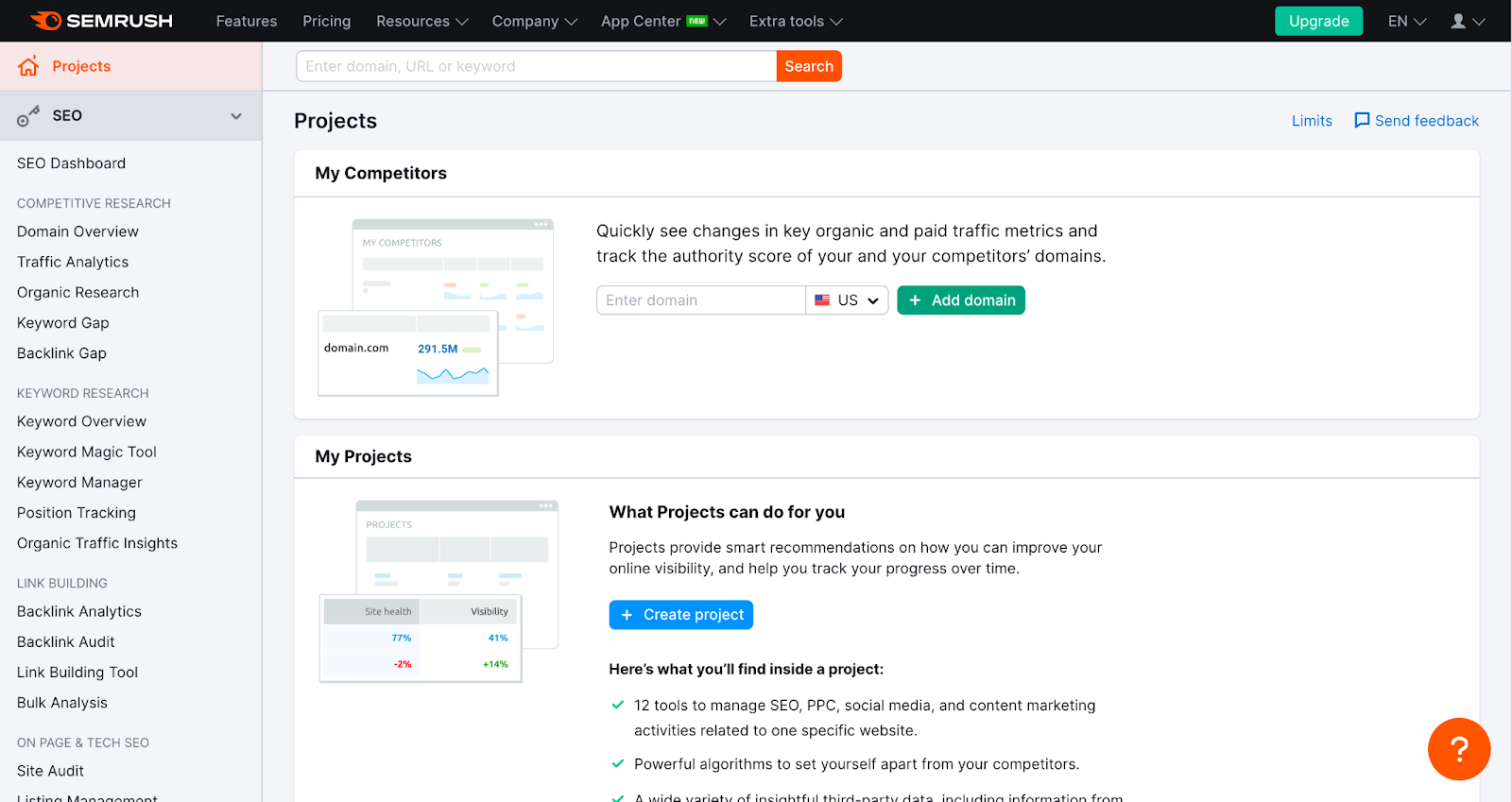Open Domain Overview
Image resolution: width=1512 pixels, height=802 pixels.
point(77,231)
